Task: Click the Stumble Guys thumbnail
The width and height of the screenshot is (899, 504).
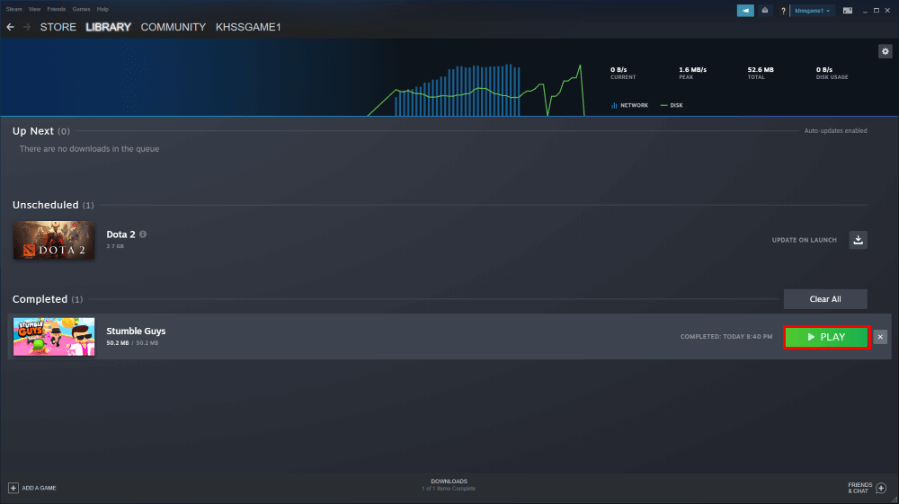Action: [x=54, y=337]
